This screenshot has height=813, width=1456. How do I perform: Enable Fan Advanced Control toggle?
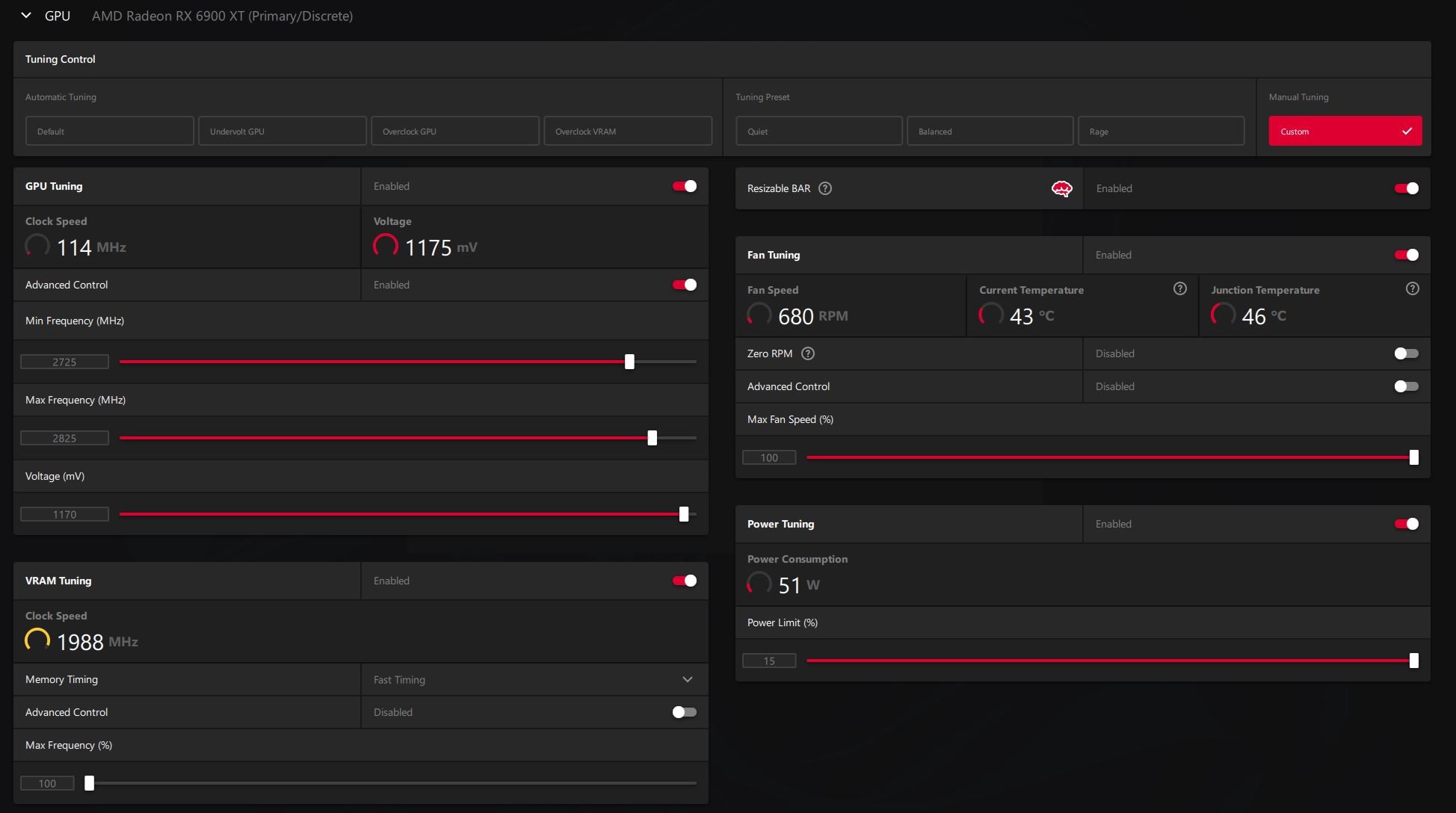point(1407,386)
